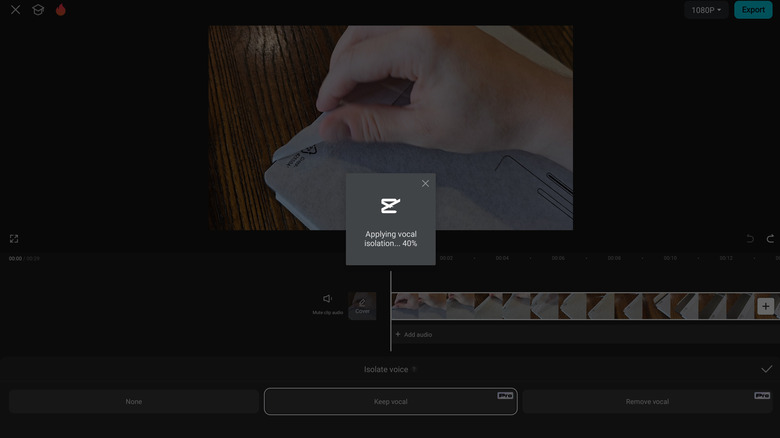
Task: Click the 00:04 mark on timeline ruler
Action: click(x=502, y=258)
